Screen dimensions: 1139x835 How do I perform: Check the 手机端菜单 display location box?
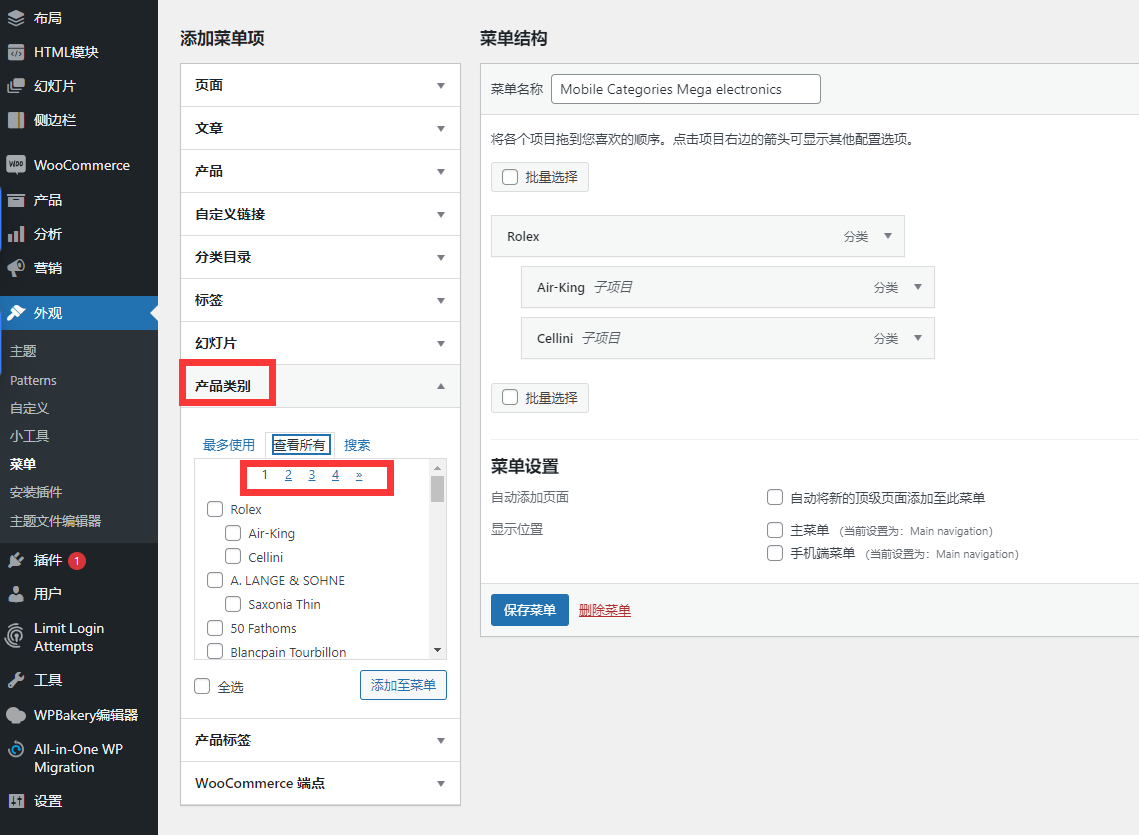[x=775, y=553]
